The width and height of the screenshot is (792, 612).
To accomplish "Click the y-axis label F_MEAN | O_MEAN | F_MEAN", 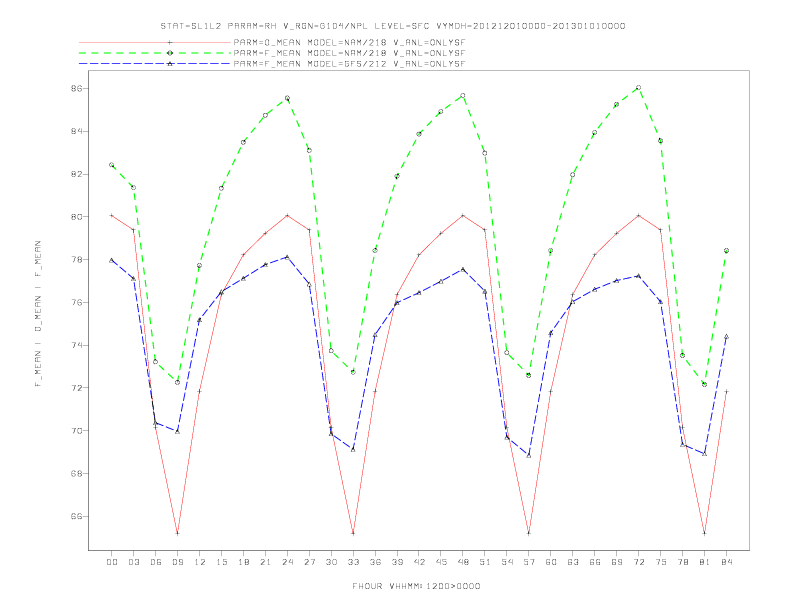I will [38, 314].
